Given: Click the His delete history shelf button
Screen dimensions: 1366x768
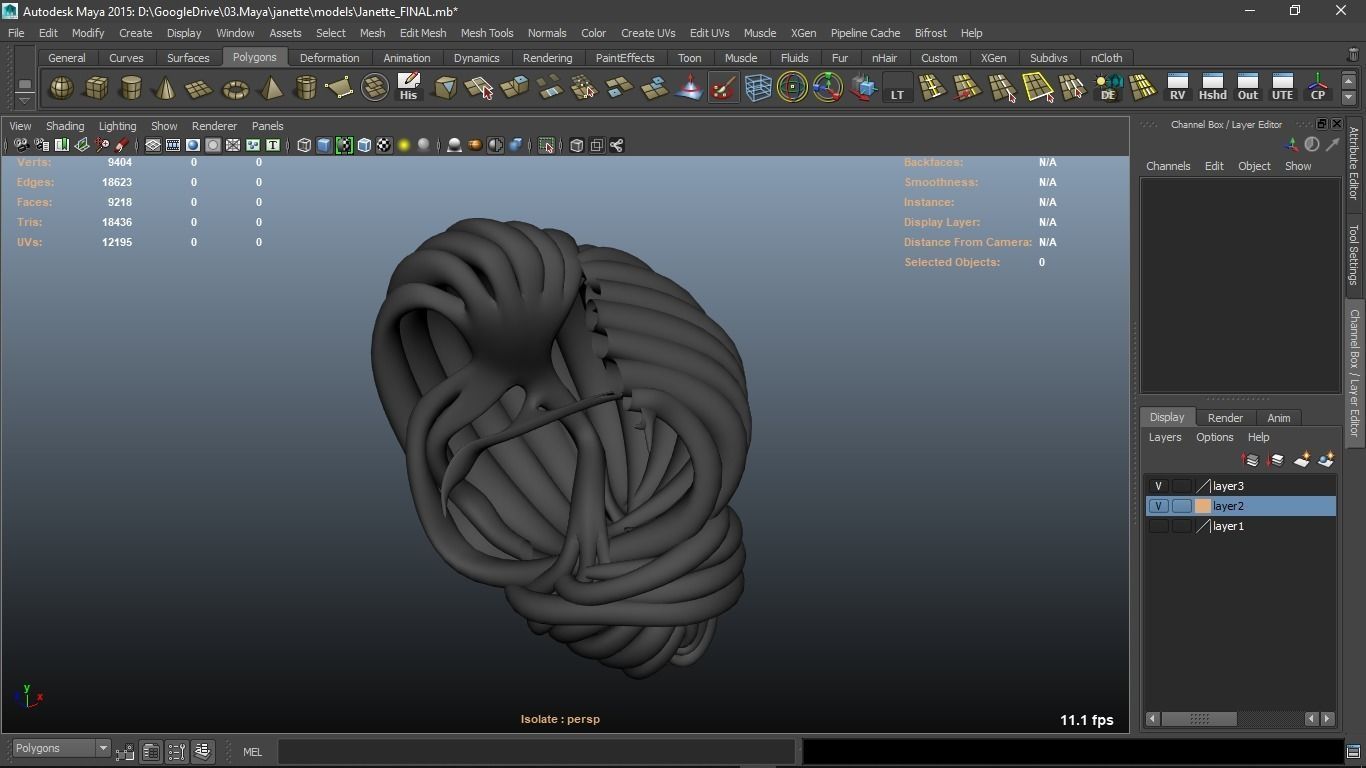Looking at the screenshot, I should pyautogui.click(x=408, y=88).
